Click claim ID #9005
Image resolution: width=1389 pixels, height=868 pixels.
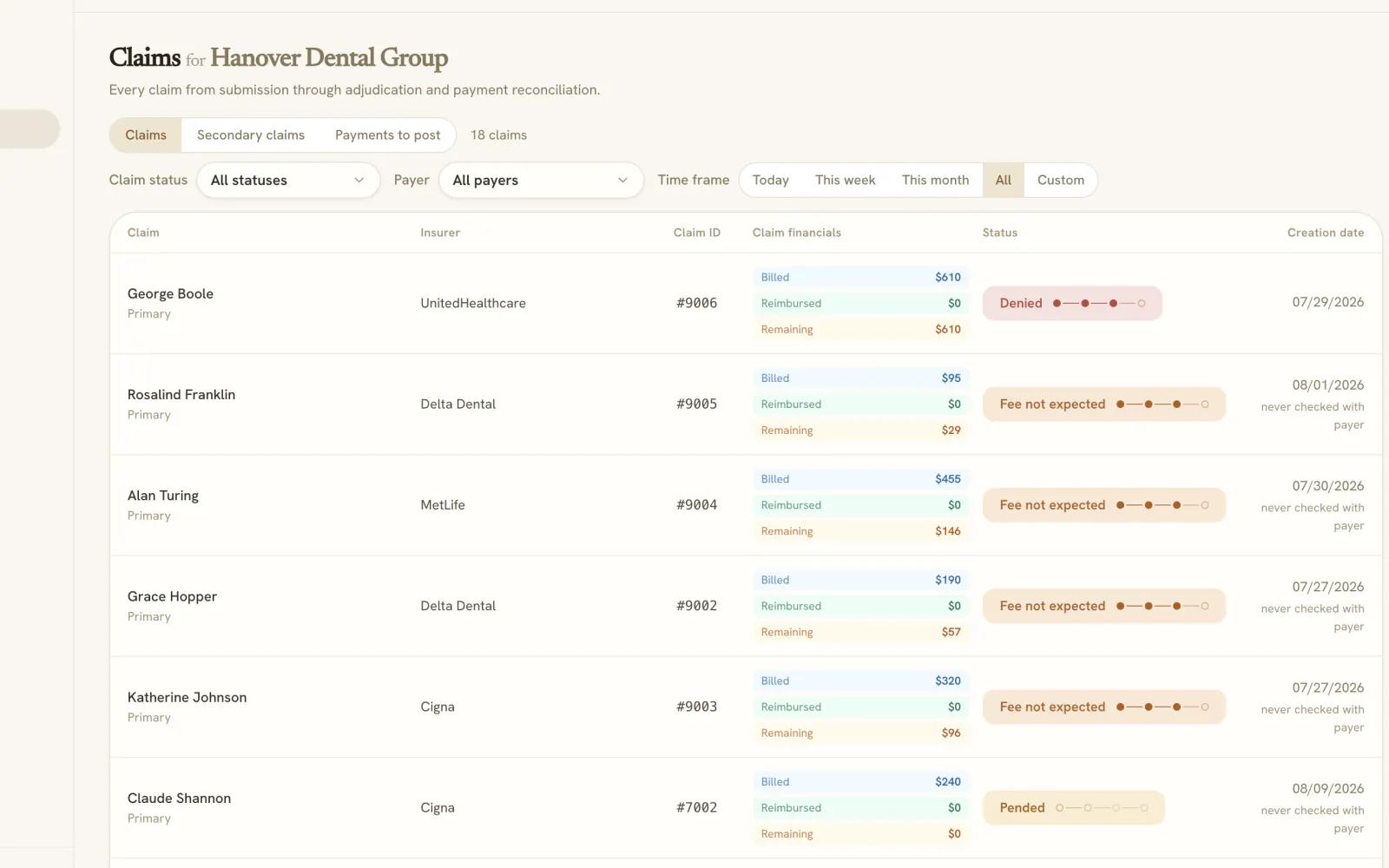697,404
